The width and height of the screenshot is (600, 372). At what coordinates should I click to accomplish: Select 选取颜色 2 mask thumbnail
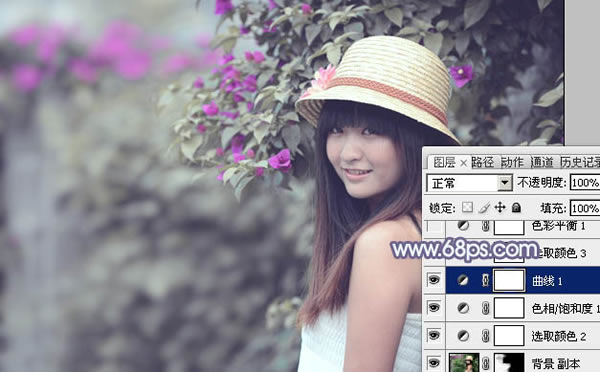[x=509, y=336]
